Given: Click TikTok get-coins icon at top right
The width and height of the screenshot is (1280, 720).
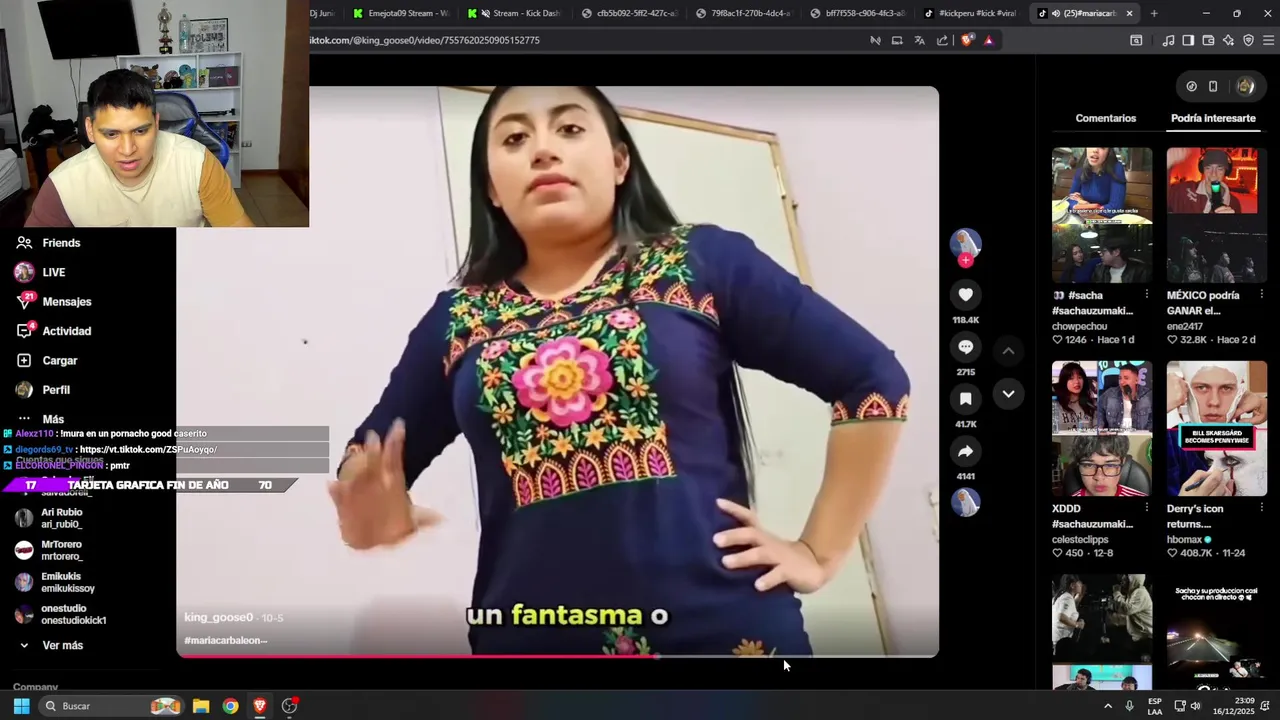Looking at the screenshot, I should 1191,86.
